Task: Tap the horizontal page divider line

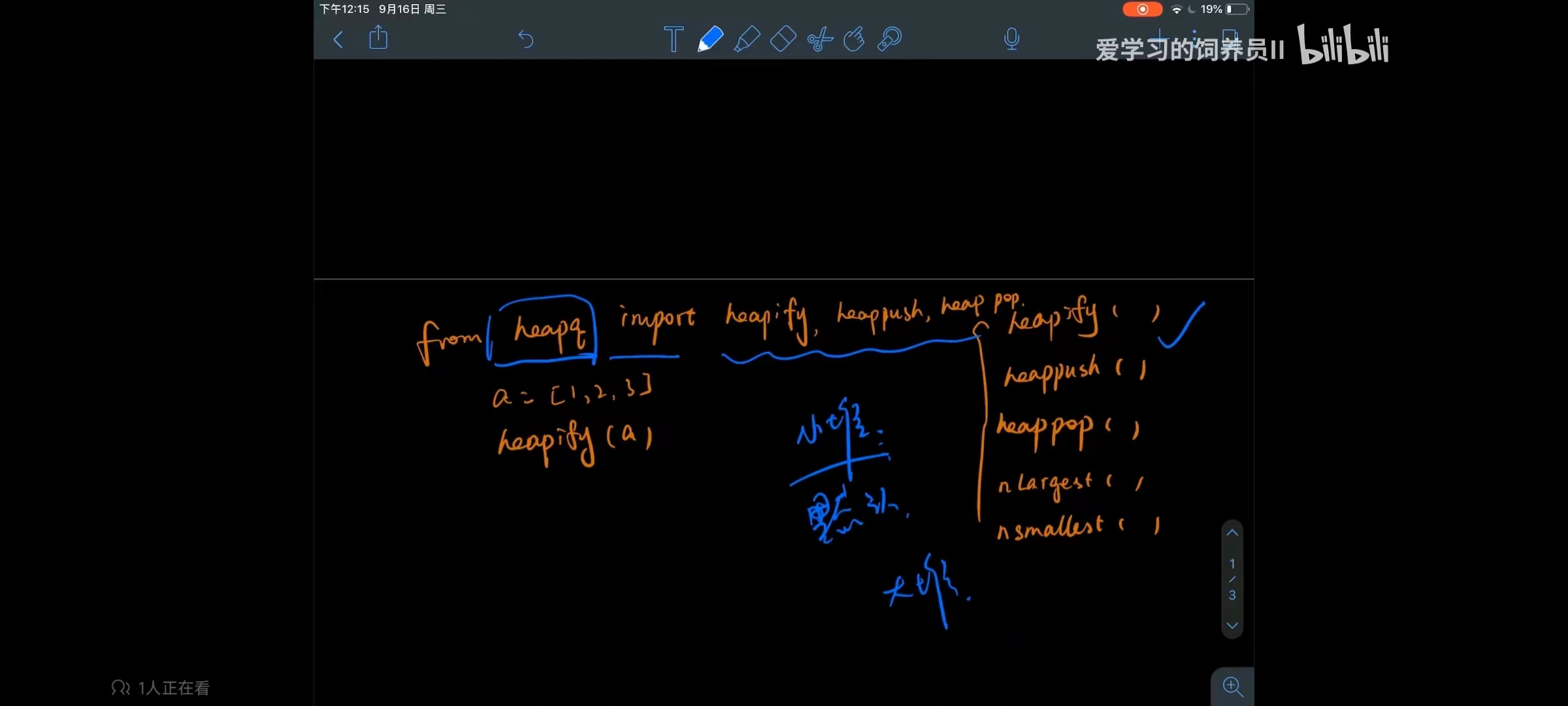Action: [x=784, y=279]
